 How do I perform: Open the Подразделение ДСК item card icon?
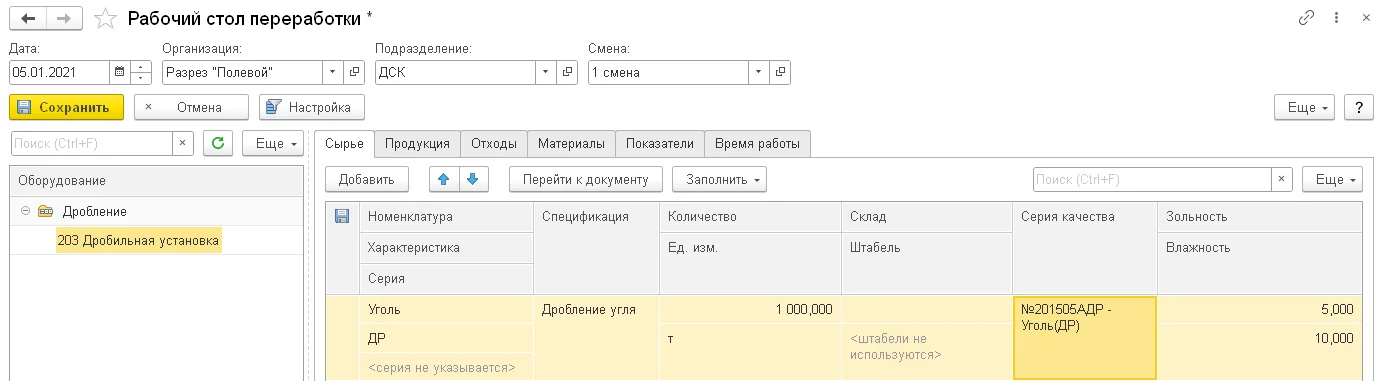coord(568,72)
